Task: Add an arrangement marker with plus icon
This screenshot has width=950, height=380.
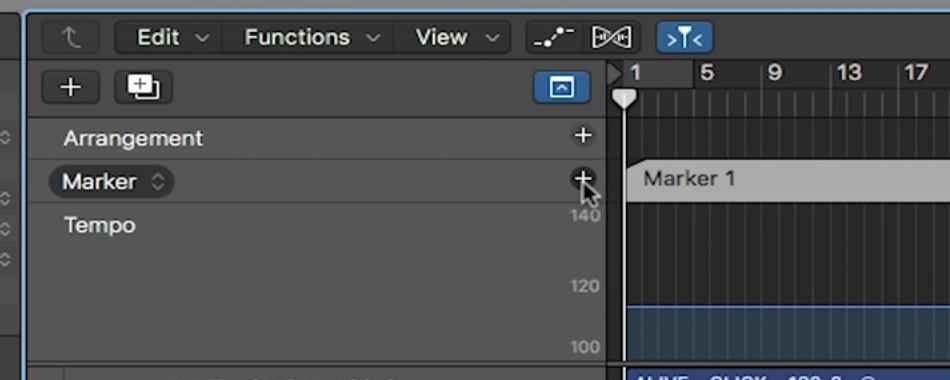Action: point(583,135)
